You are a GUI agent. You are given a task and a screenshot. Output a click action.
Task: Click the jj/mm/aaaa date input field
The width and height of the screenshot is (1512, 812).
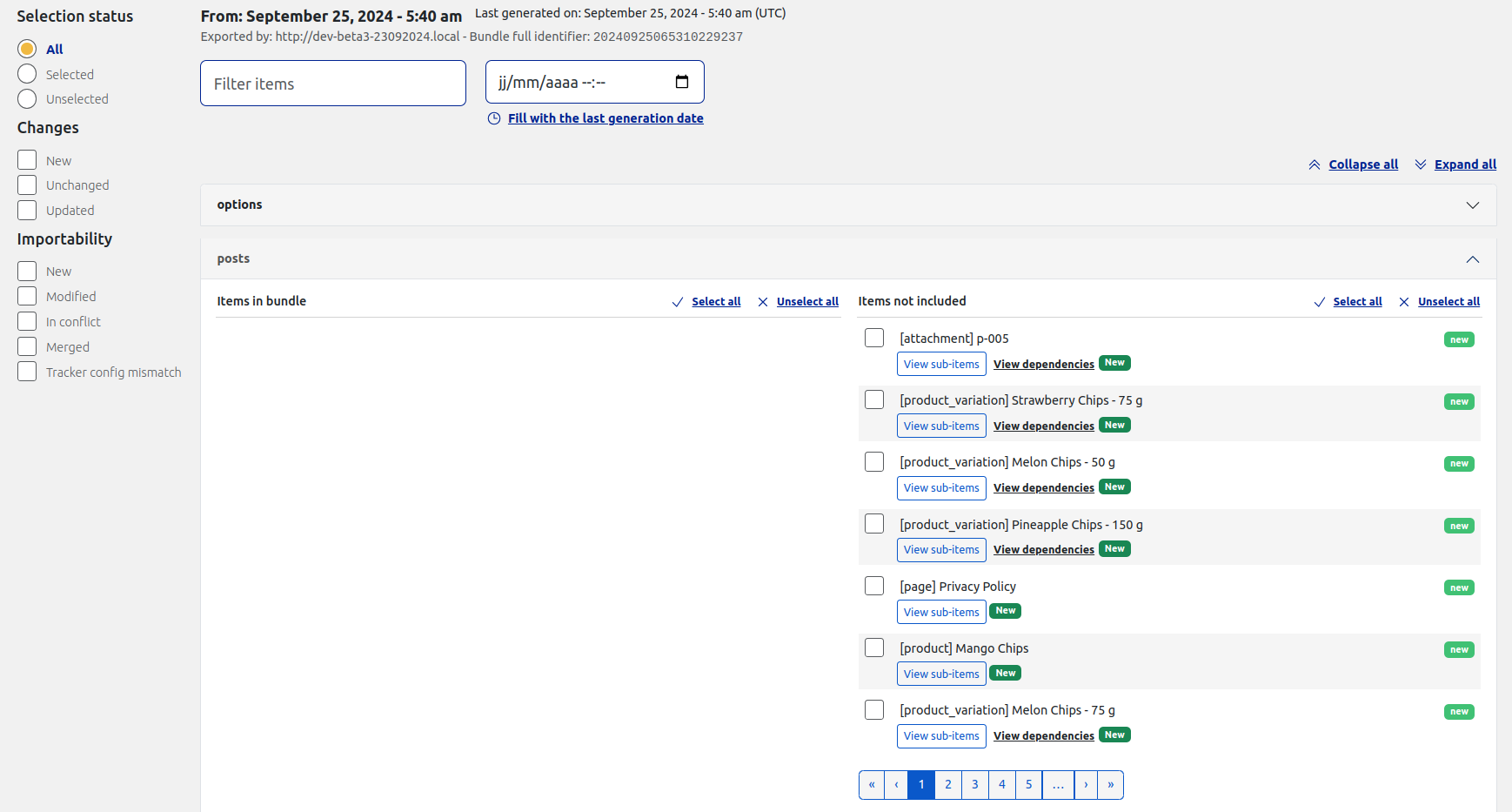pyautogui.click(x=595, y=82)
